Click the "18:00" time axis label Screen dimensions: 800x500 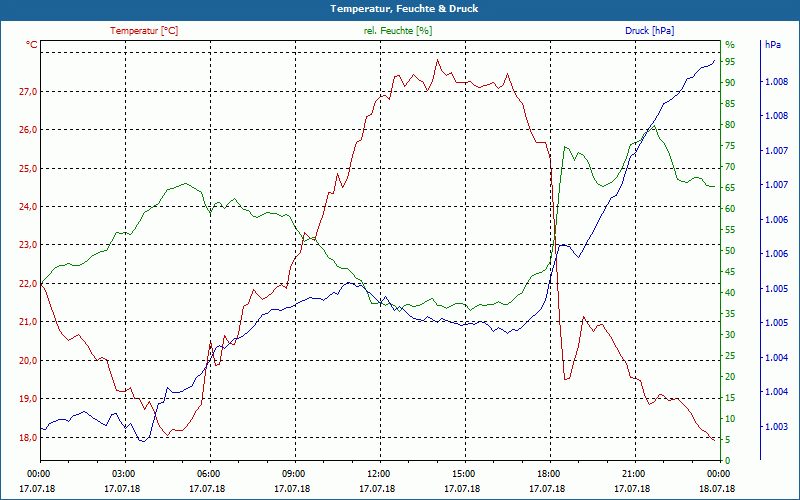click(x=548, y=473)
